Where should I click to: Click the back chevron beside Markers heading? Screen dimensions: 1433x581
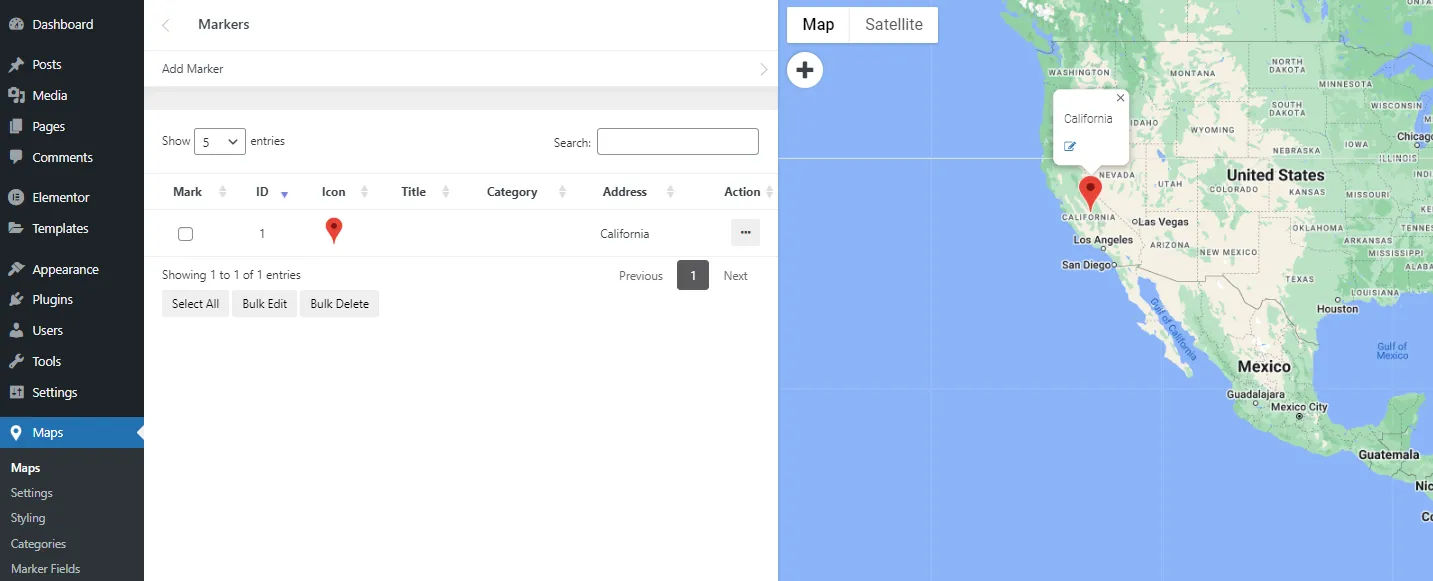165,25
